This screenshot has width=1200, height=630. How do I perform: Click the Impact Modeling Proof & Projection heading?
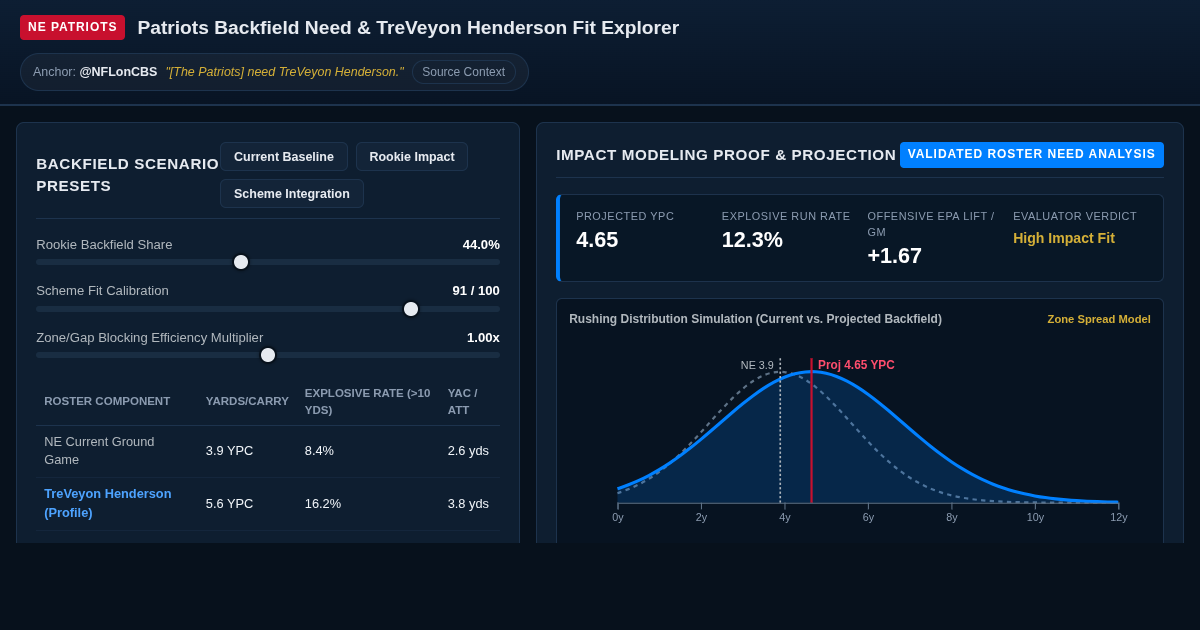pyautogui.click(x=726, y=155)
